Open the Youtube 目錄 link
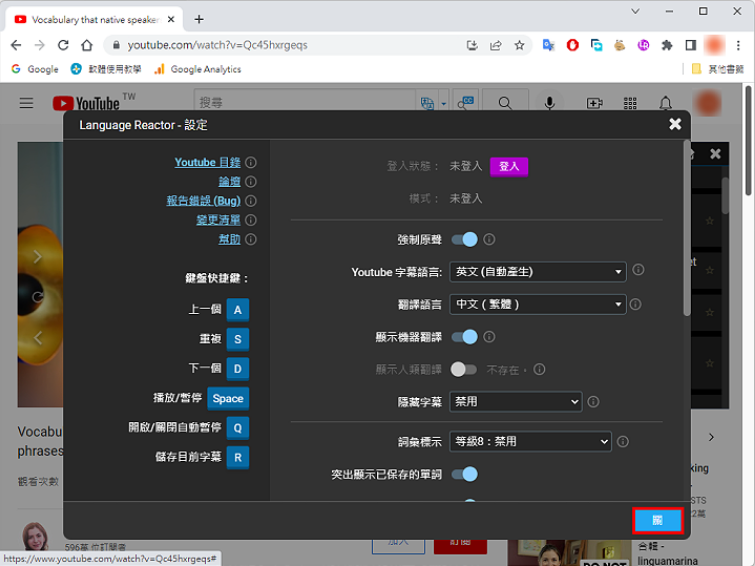Screen dimensions: 755x566 (x=208, y=162)
